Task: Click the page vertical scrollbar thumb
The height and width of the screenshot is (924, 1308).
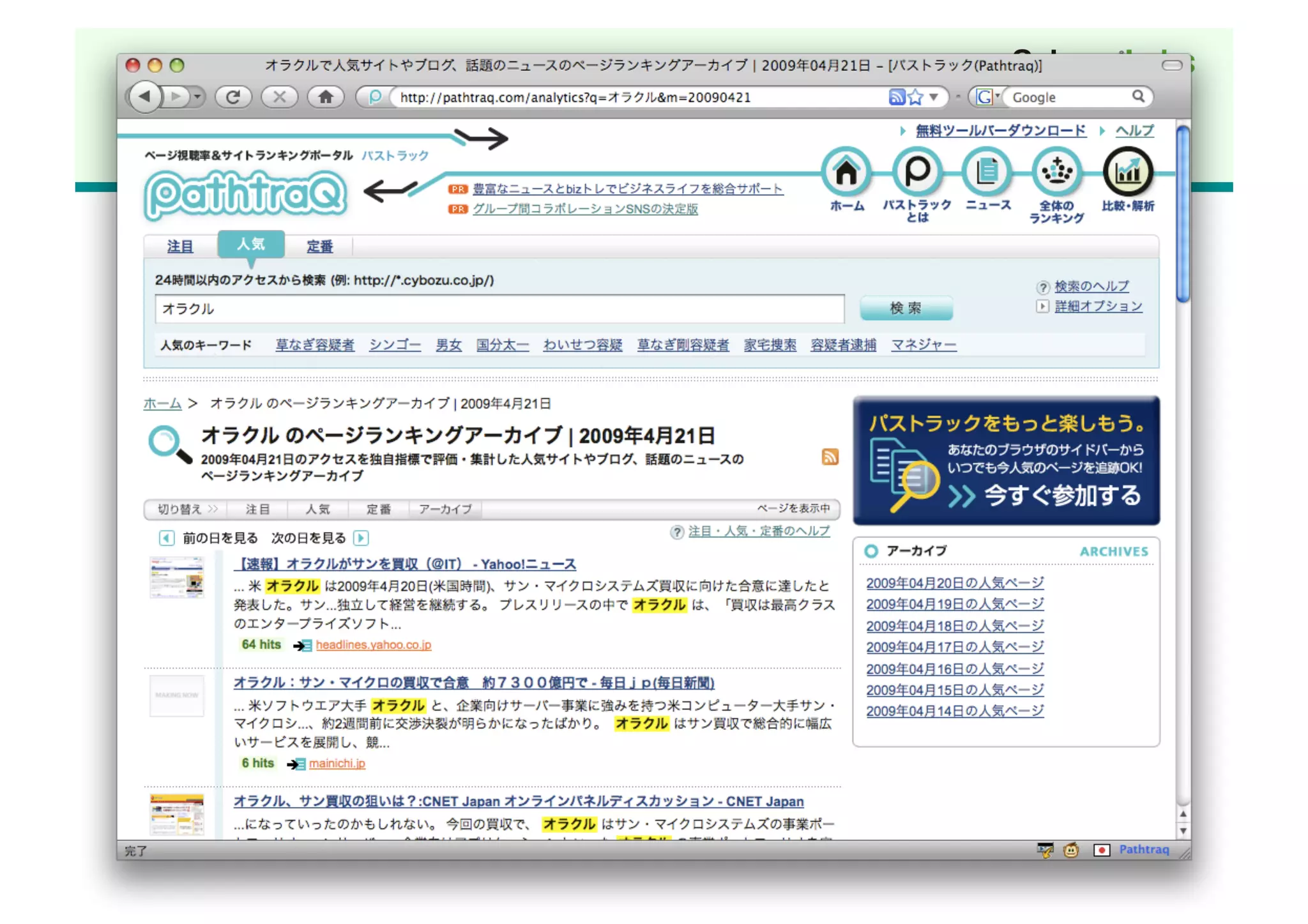Action: tap(1183, 214)
